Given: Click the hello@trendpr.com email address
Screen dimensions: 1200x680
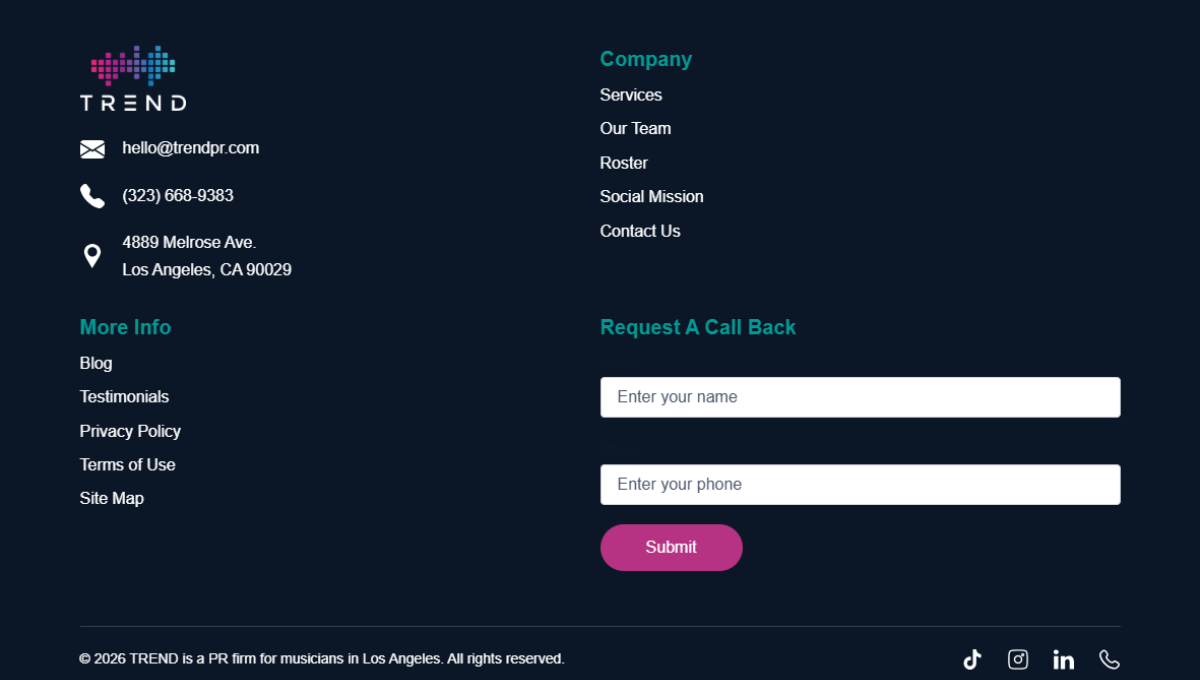Looking at the screenshot, I should point(190,148).
